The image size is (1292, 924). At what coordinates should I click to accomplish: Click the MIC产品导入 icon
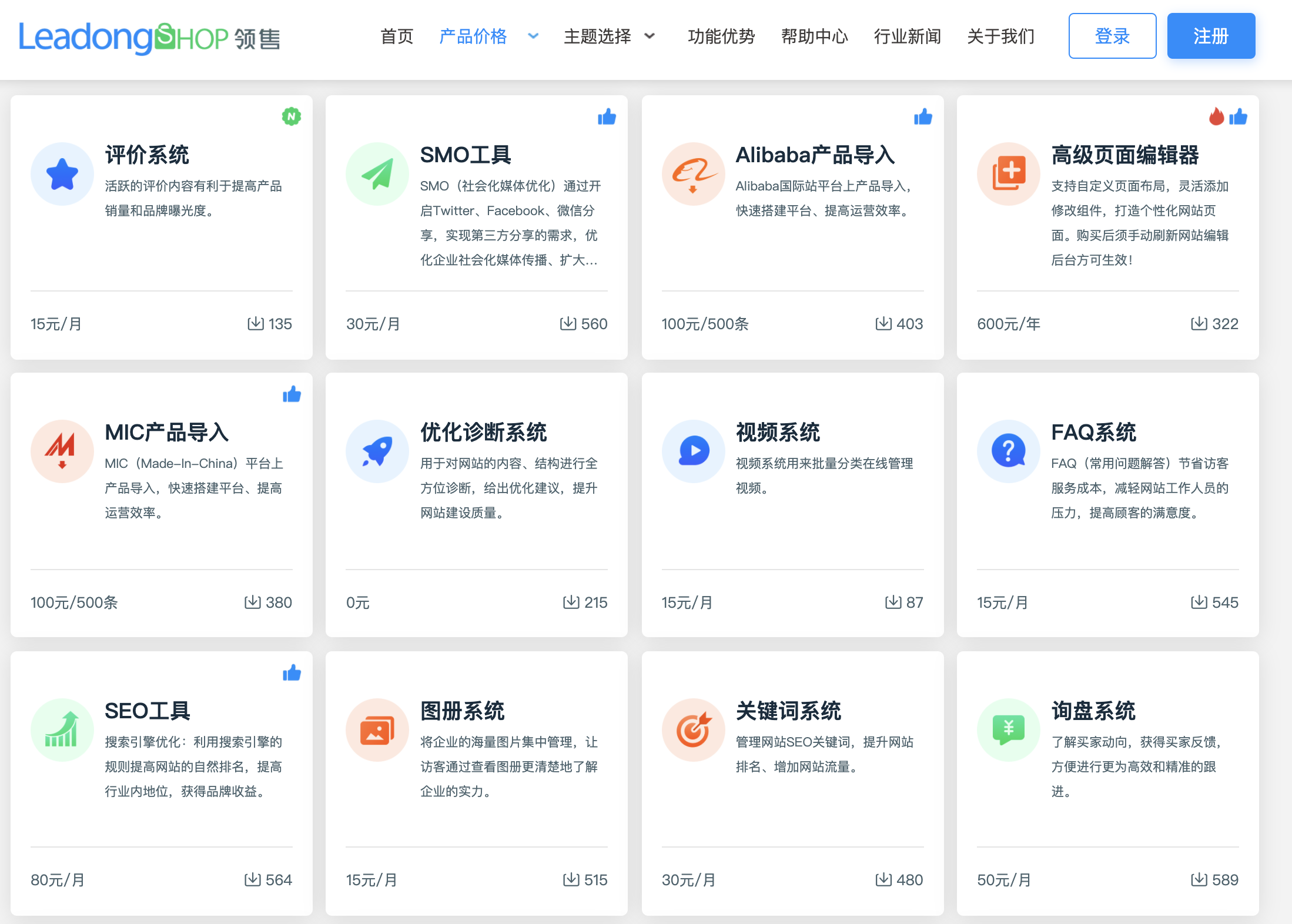click(62, 451)
